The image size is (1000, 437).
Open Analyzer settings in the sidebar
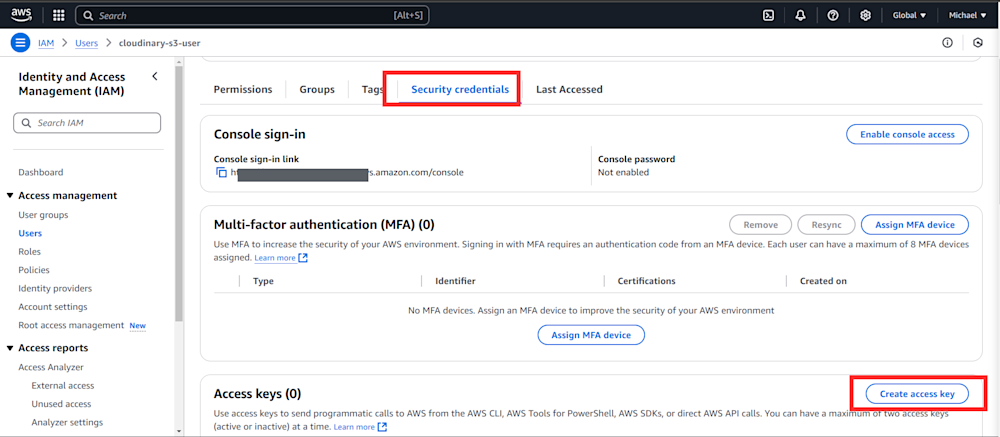click(67, 422)
